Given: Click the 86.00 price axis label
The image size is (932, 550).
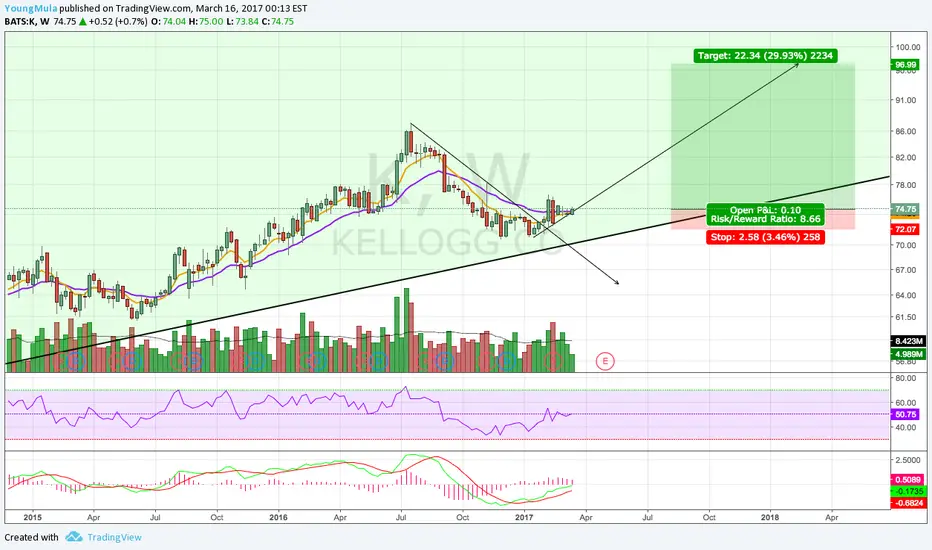Looking at the screenshot, I should [906, 131].
